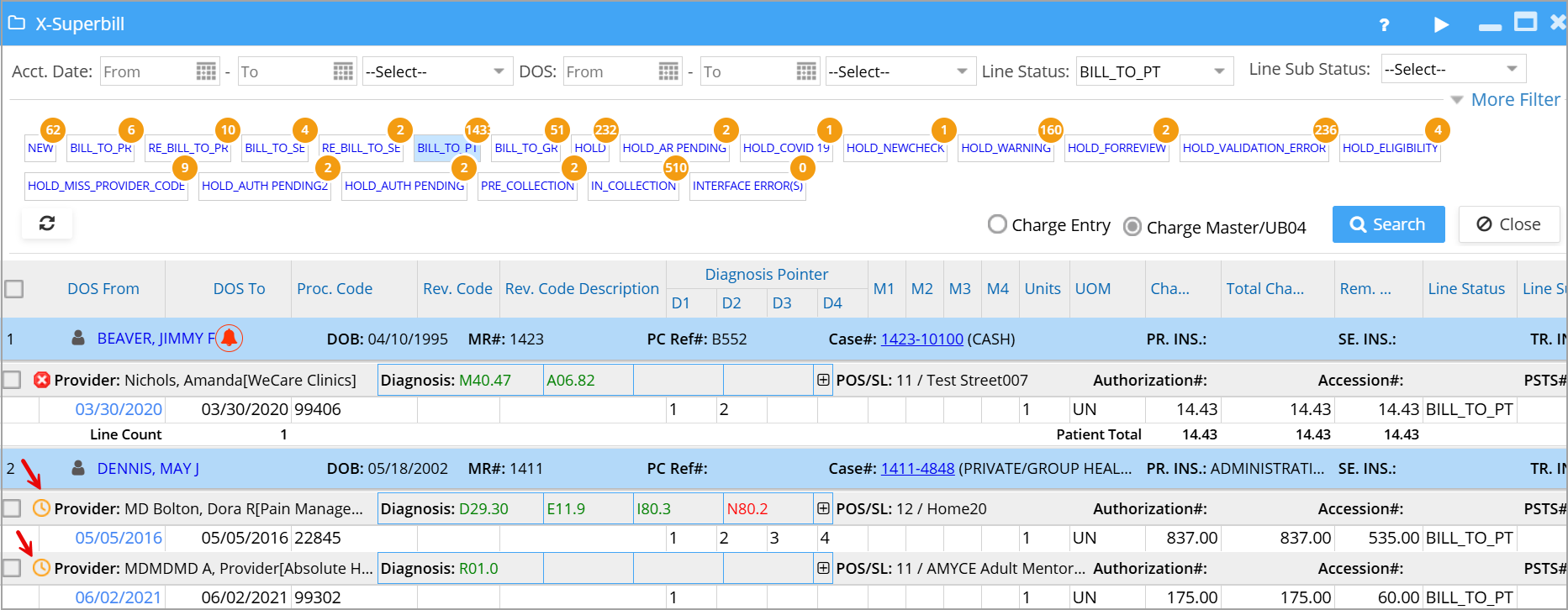The width and height of the screenshot is (1568, 610).
Task: Open the DOS To calendar picker
Action: [805, 71]
